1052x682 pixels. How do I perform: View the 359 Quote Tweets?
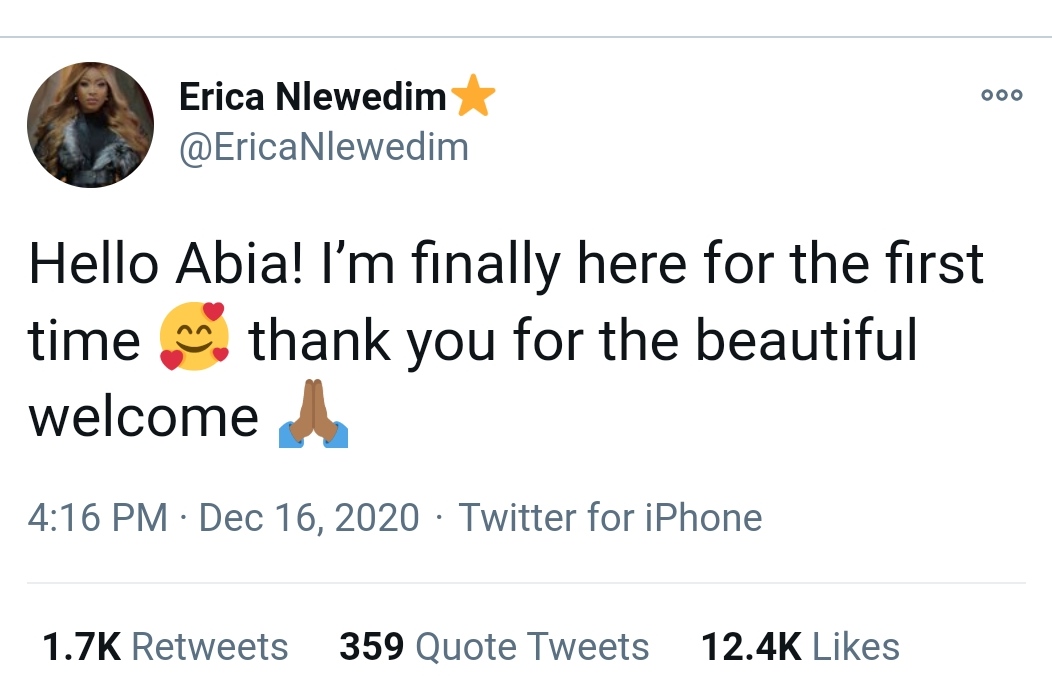click(494, 647)
